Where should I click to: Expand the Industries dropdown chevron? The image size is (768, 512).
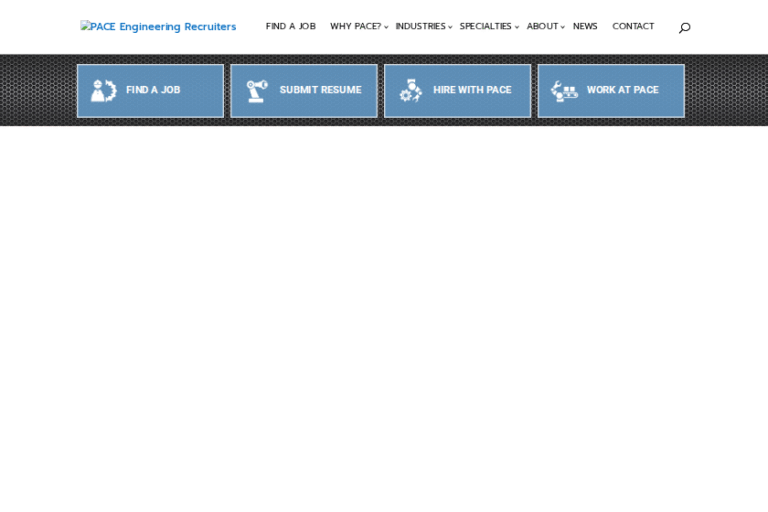[450, 28]
